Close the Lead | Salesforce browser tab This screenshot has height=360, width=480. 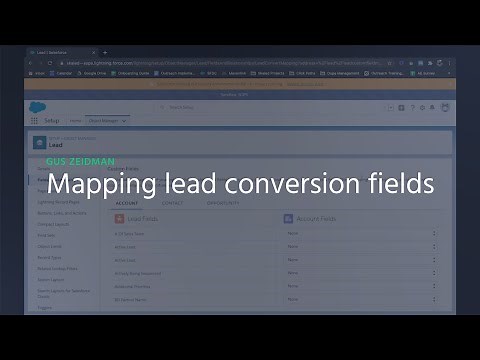coord(94,52)
